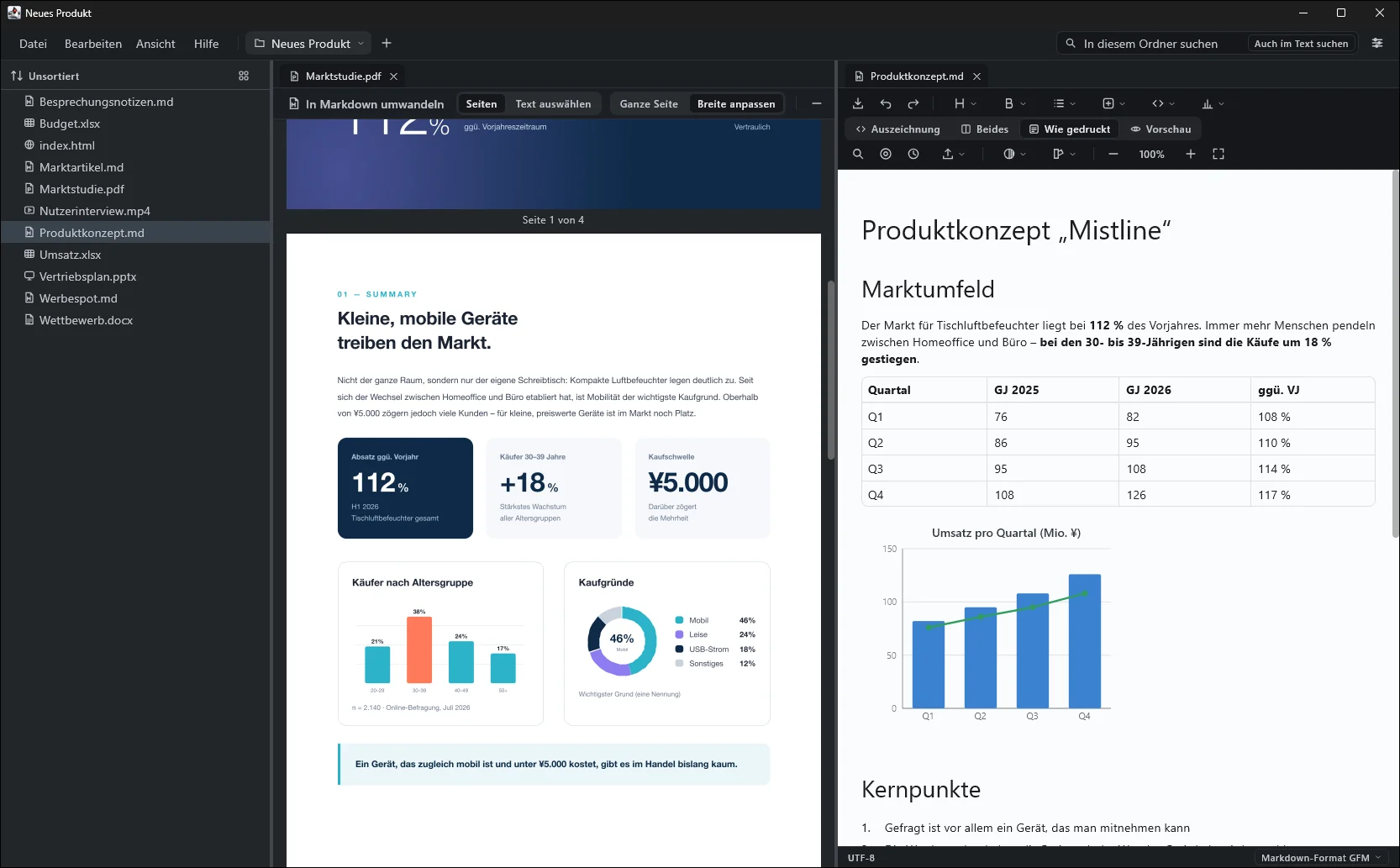
Task: Expand the Markdown-Format GFM selector
Action: pos(1321,858)
